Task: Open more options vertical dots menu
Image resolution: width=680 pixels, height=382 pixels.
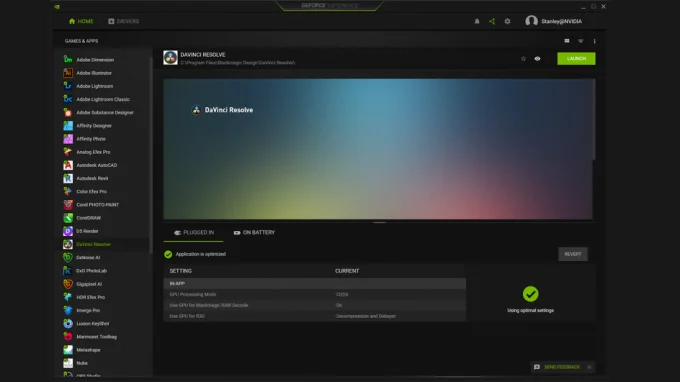Action: (594, 41)
